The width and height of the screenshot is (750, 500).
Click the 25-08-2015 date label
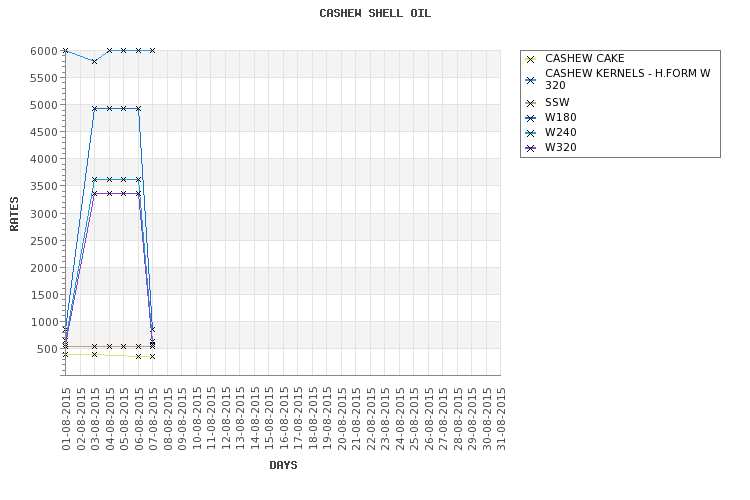pos(414,419)
